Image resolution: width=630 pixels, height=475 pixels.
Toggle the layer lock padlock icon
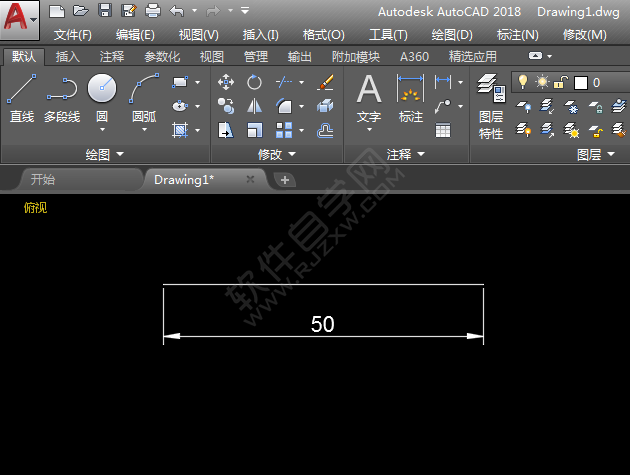561,82
